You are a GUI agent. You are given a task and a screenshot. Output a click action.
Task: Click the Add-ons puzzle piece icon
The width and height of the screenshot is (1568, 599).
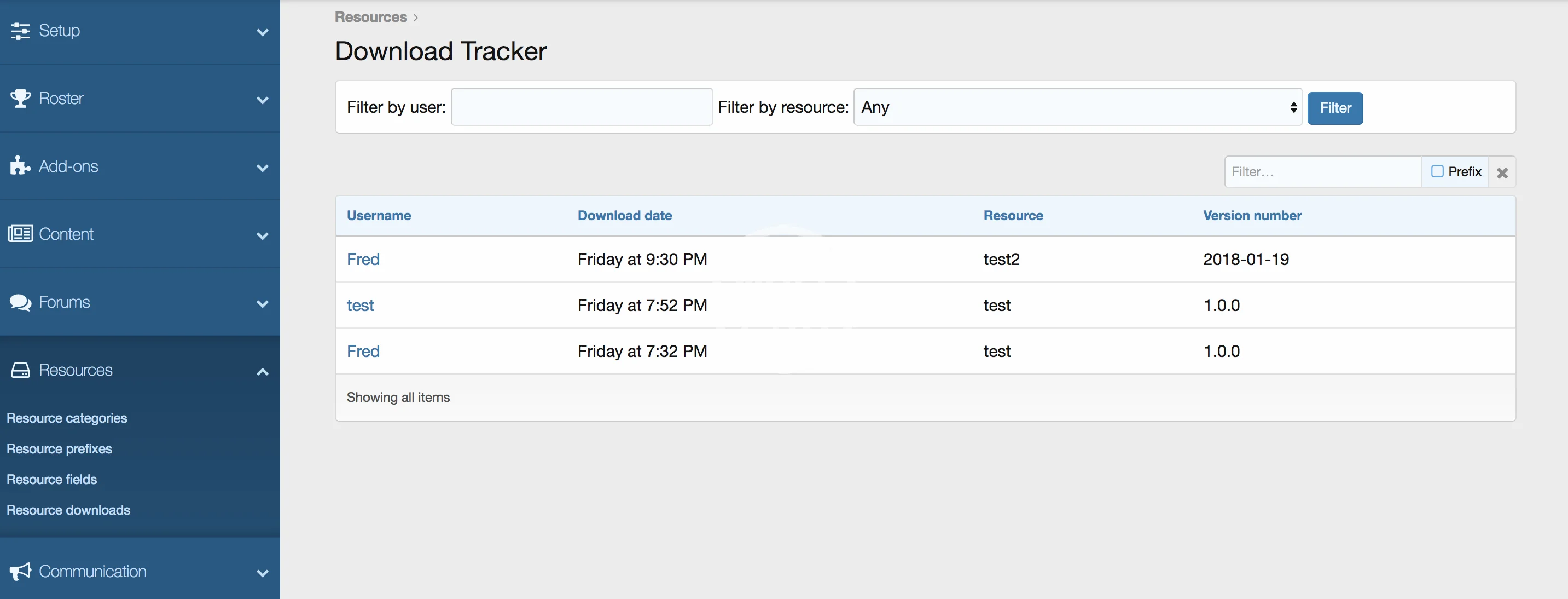click(20, 166)
